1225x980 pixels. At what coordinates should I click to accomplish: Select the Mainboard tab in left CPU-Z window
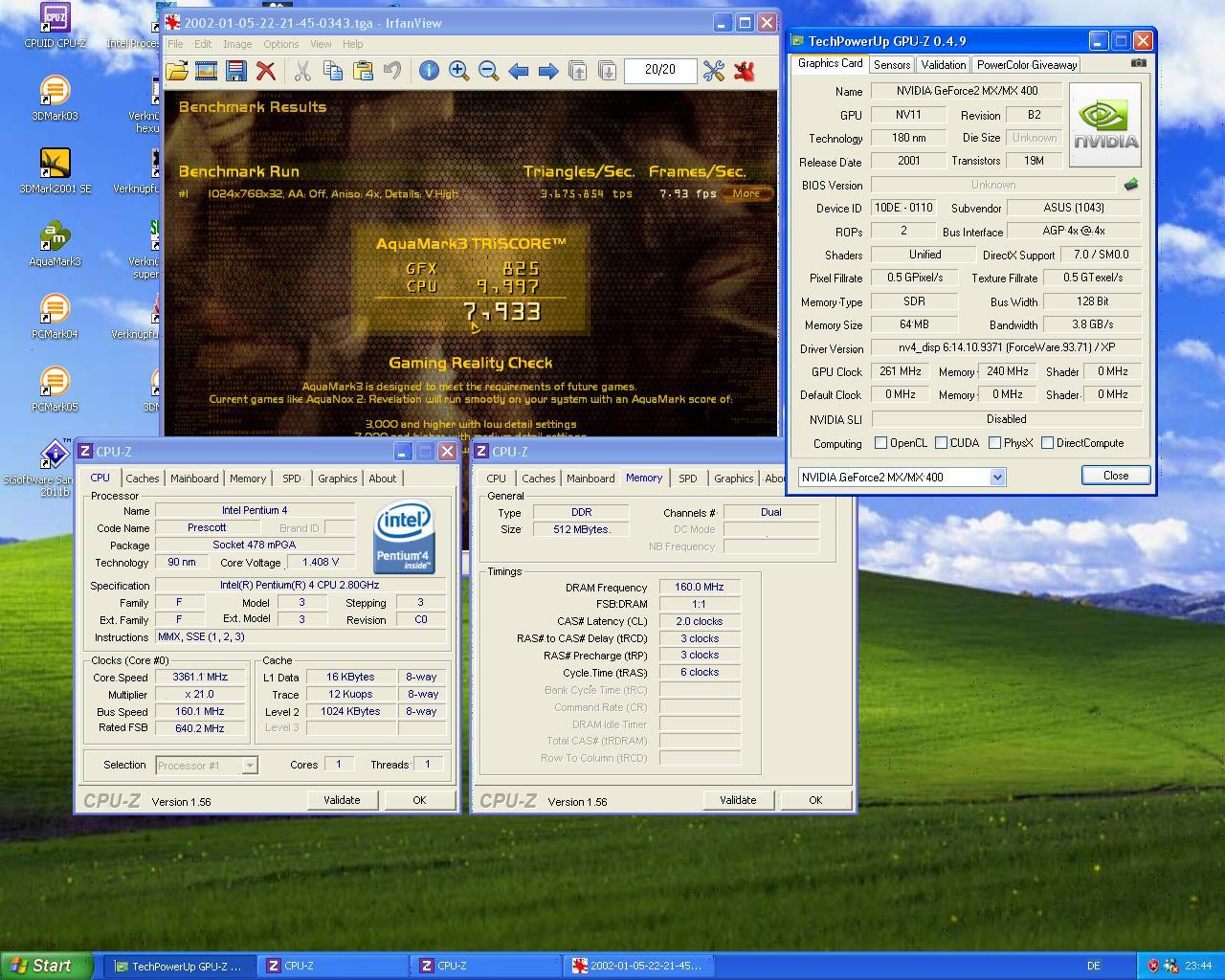coord(194,479)
